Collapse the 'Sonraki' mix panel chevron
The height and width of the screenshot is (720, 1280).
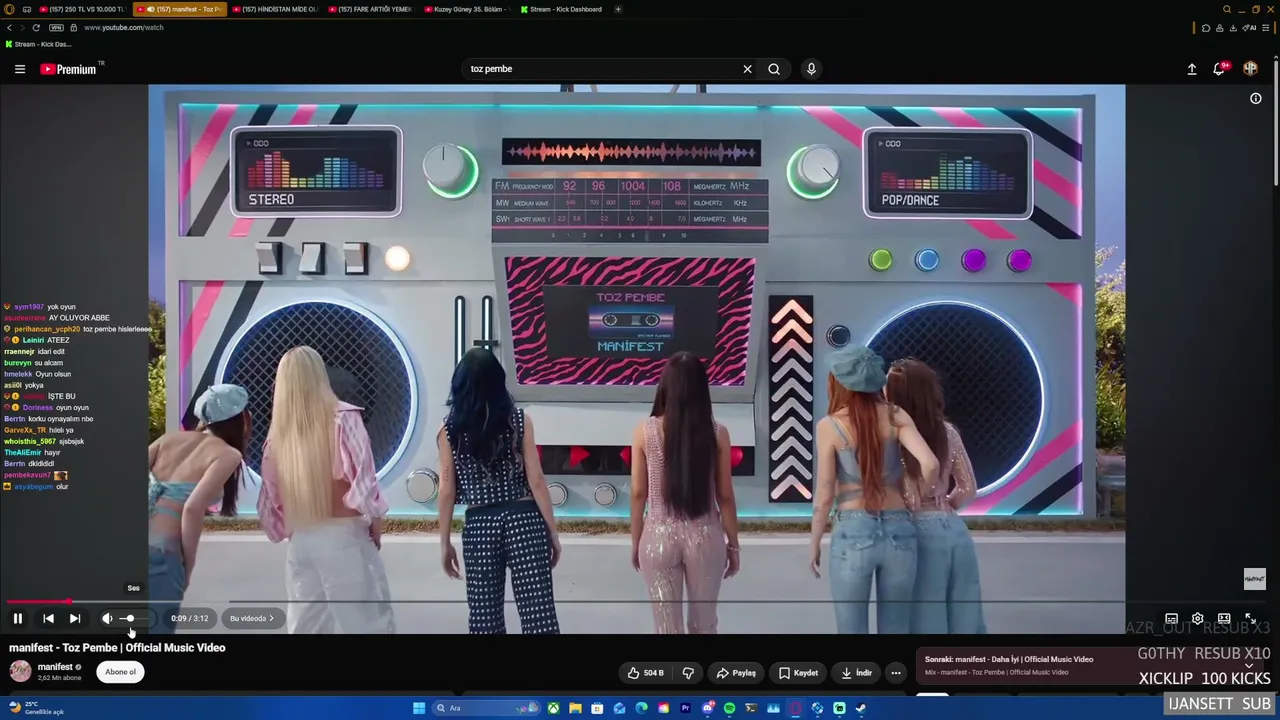[x=1249, y=665]
